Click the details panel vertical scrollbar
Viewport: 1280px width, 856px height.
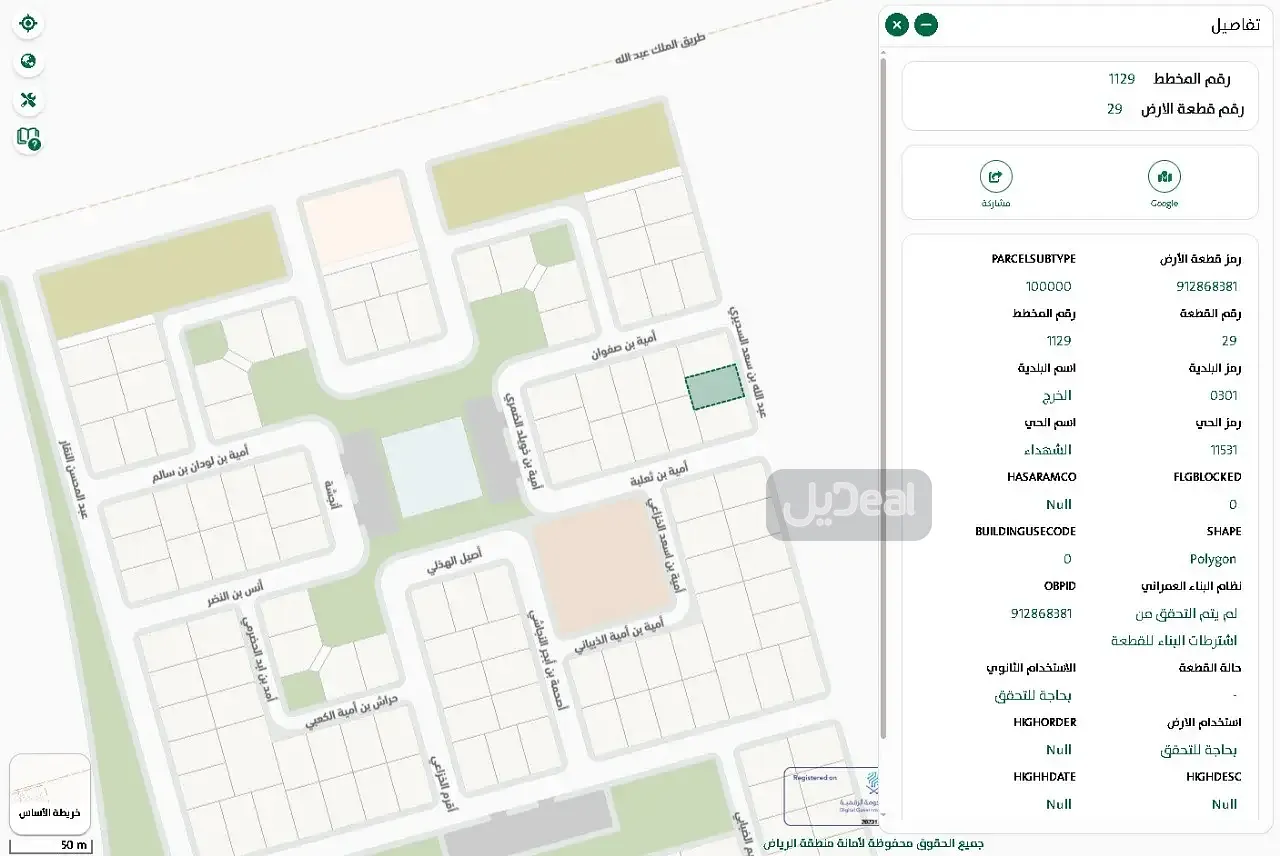[883, 400]
